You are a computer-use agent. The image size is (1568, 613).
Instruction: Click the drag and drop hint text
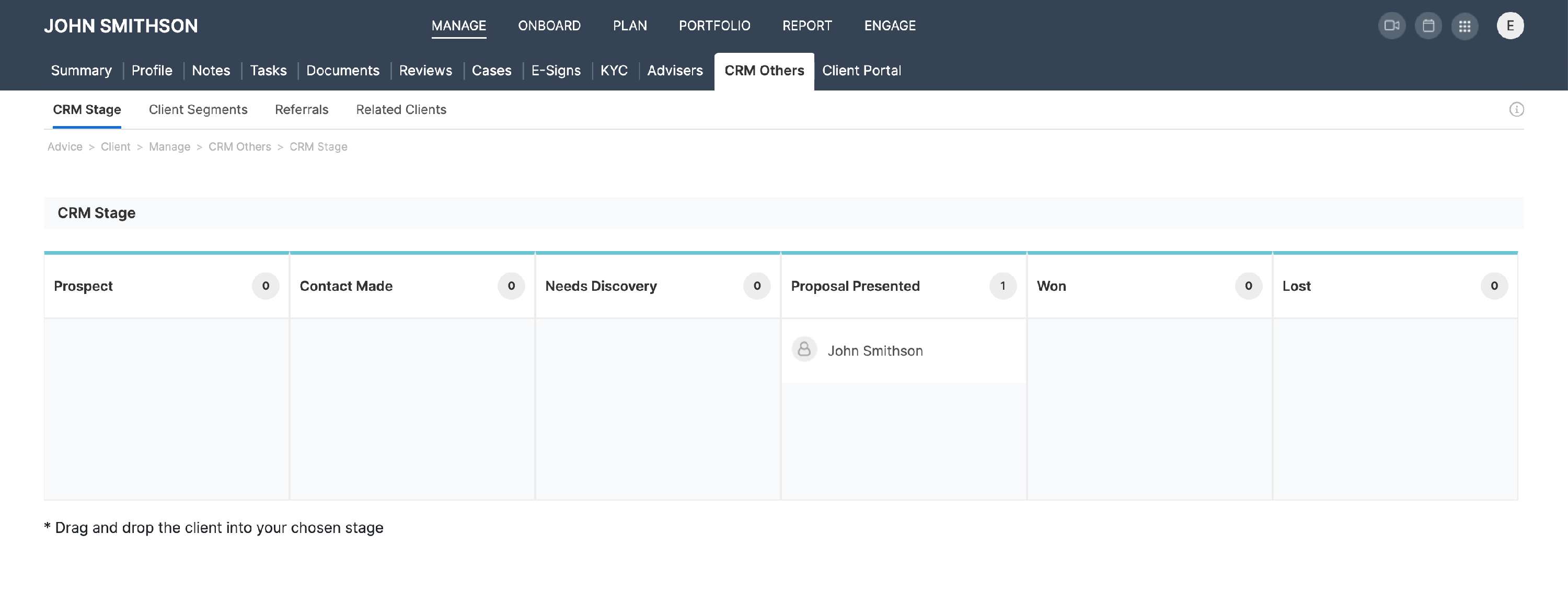(x=214, y=528)
